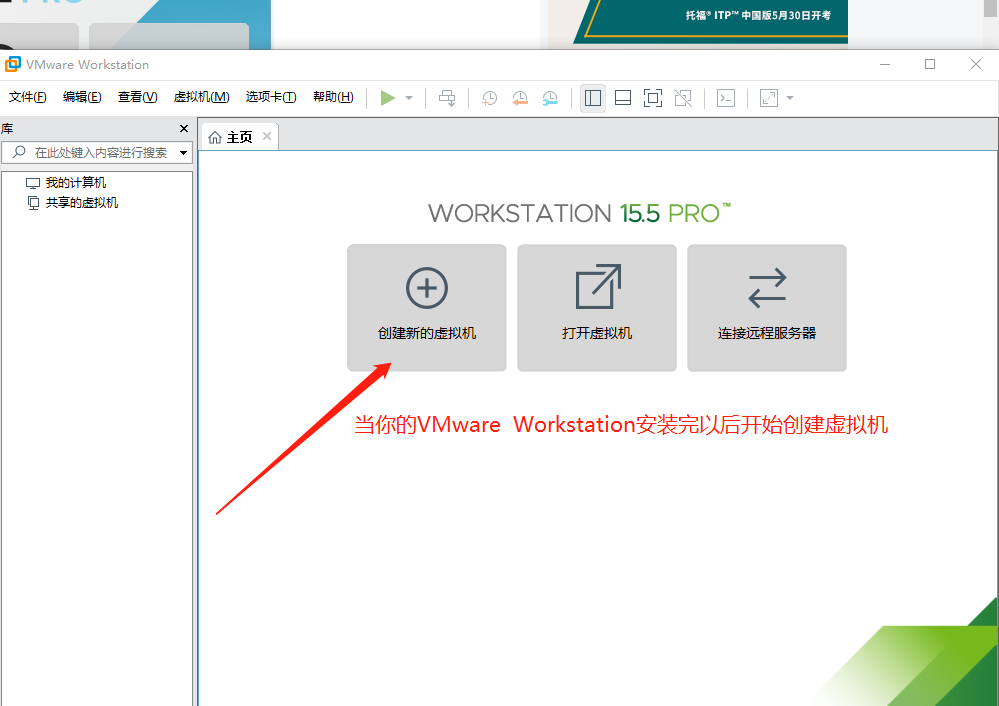Toggle the Show Library sidebar icon
999x706 pixels.
tap(593, 98)
